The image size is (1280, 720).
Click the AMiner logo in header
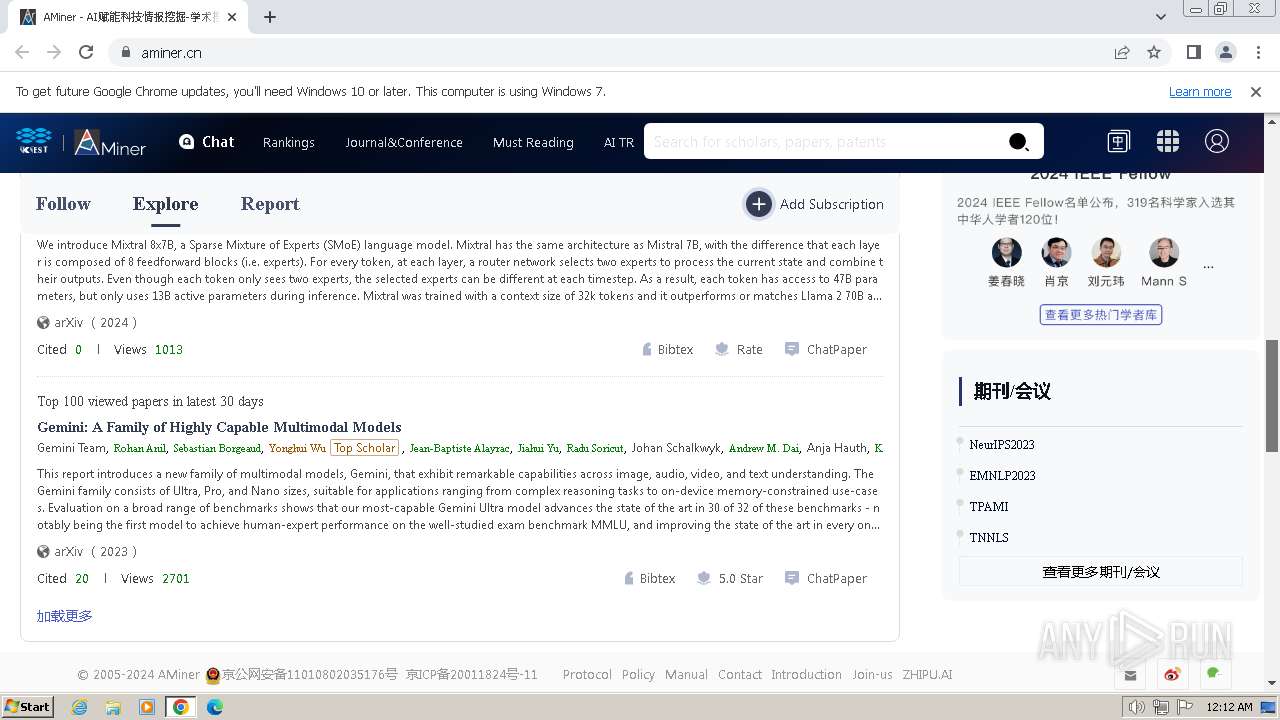pyautogui.click(x=110, y=142)
